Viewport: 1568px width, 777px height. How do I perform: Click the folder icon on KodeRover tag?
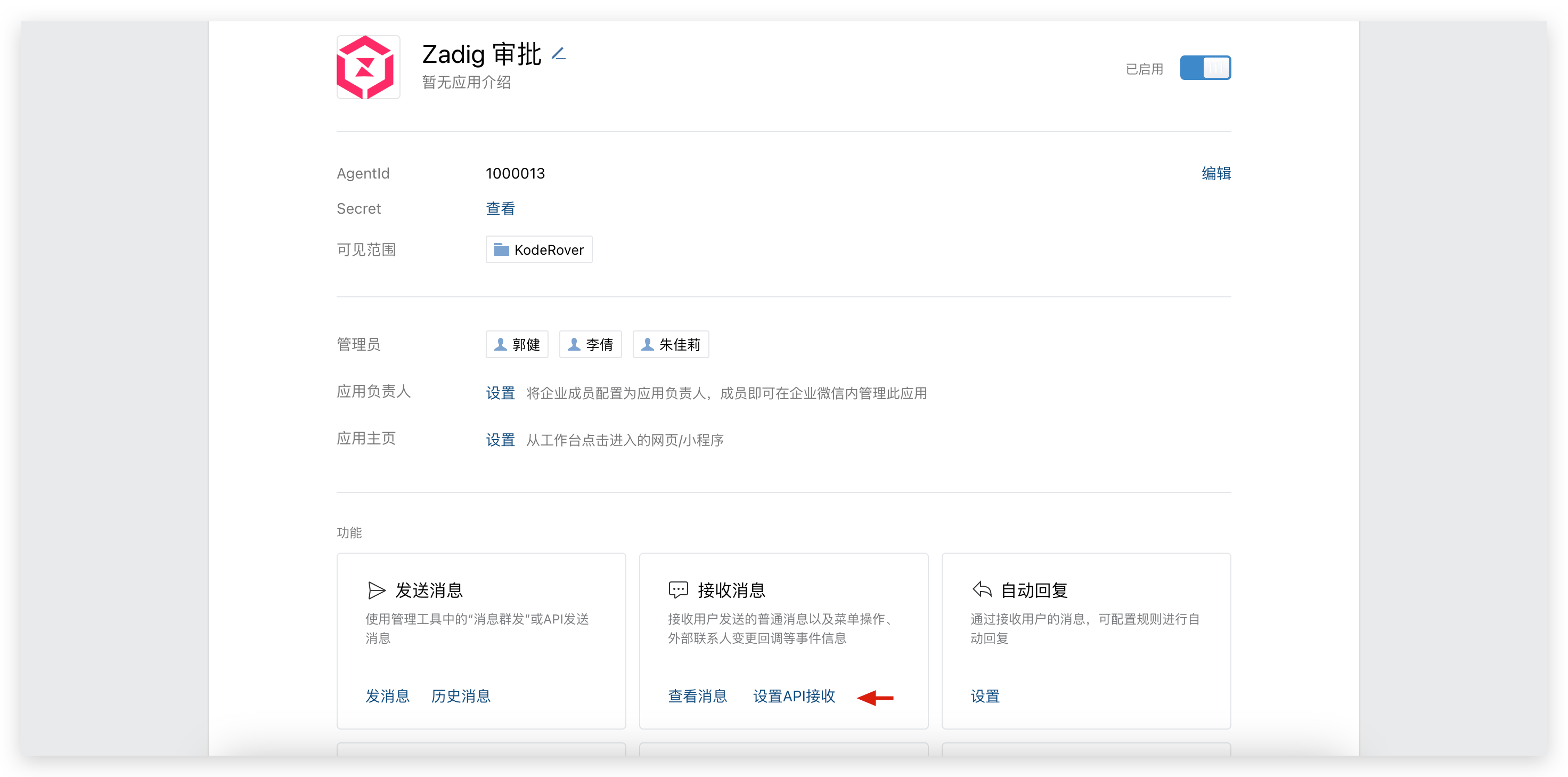[x=501, y=249]
